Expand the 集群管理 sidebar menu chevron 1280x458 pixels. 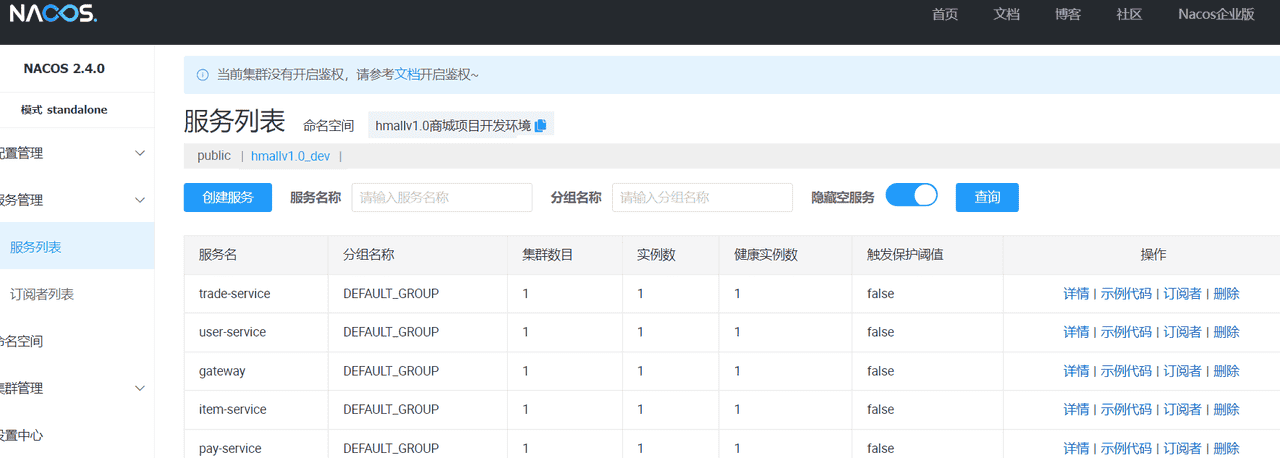140,388
